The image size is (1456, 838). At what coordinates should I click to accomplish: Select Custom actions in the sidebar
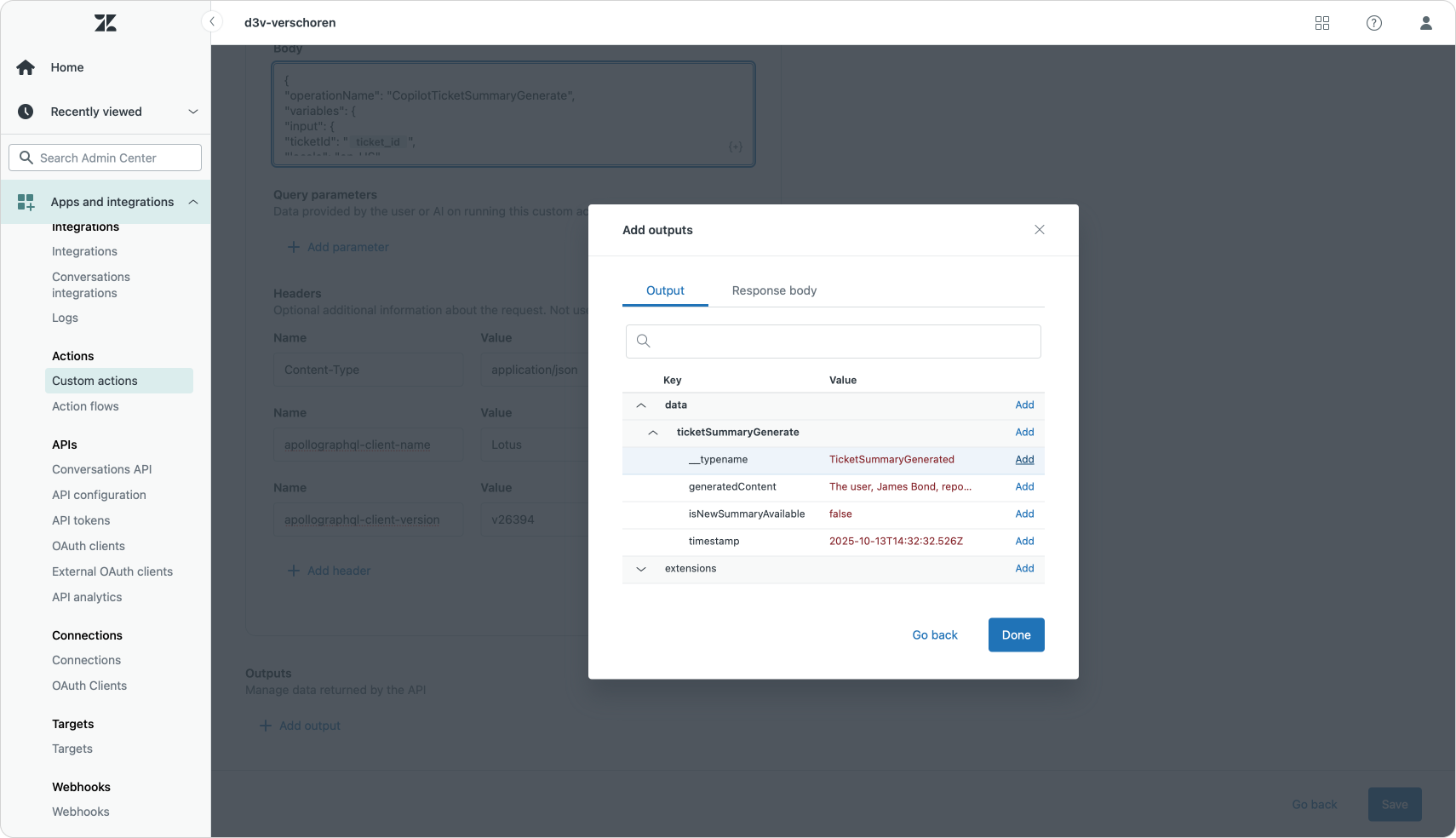(x=119, y=381)
